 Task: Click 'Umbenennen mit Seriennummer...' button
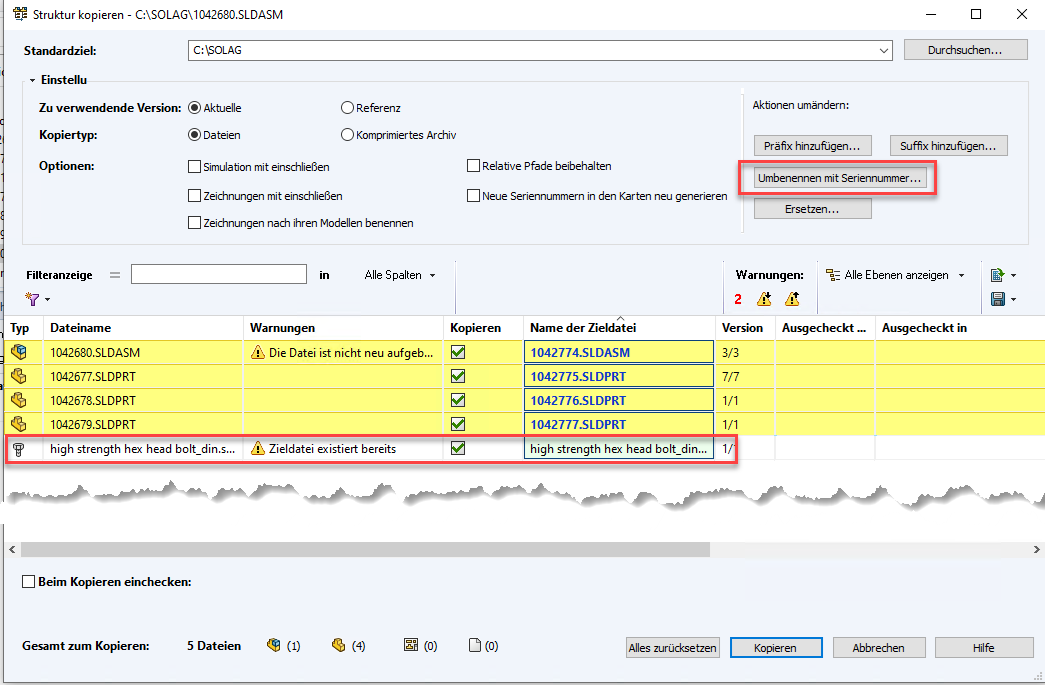point(840,177)
